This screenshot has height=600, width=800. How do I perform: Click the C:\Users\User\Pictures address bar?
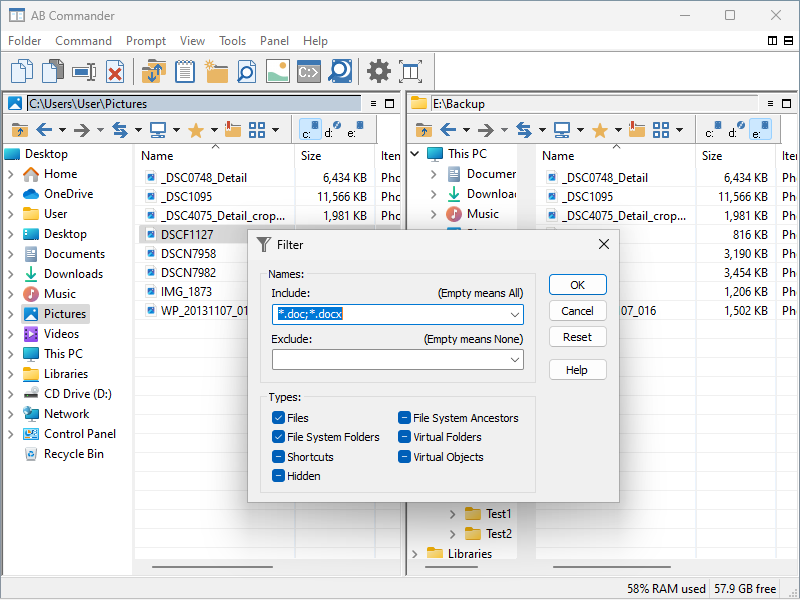tap(194, 104)
